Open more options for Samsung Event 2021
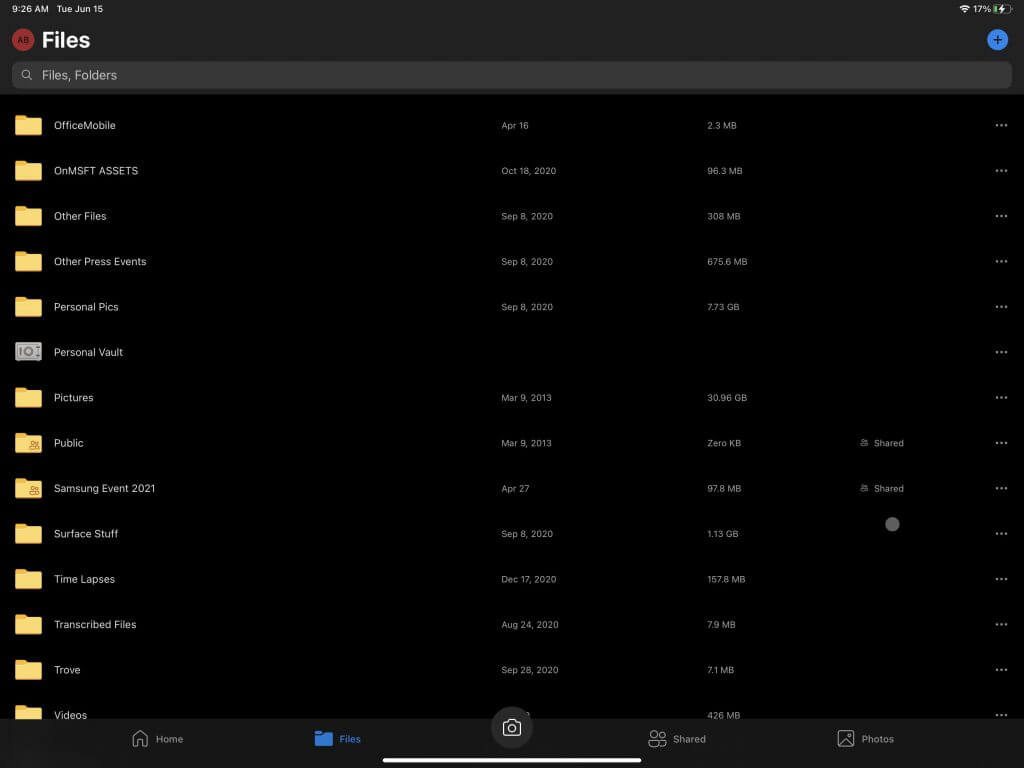This screenshot has width=1024, height=768. [x=1000, y=488]
